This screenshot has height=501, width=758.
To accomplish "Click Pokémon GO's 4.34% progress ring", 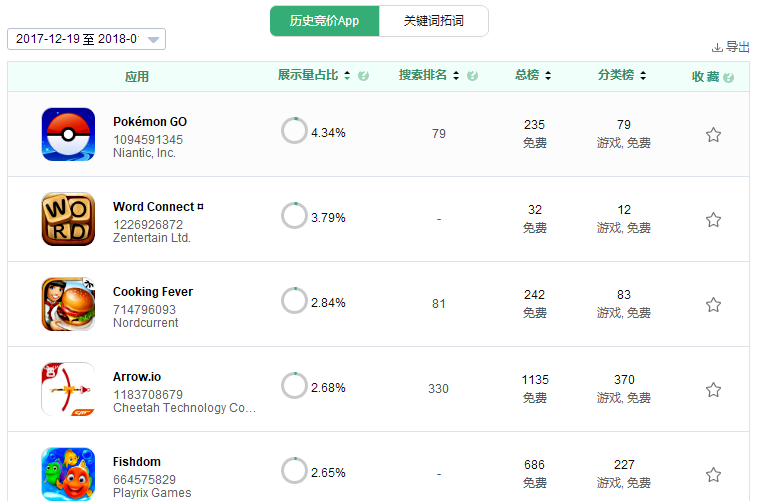I will pyautogui.click(x=294, y=131).
